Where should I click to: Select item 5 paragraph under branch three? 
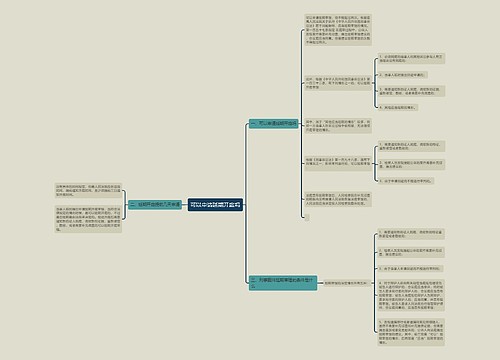pos(411,332)
